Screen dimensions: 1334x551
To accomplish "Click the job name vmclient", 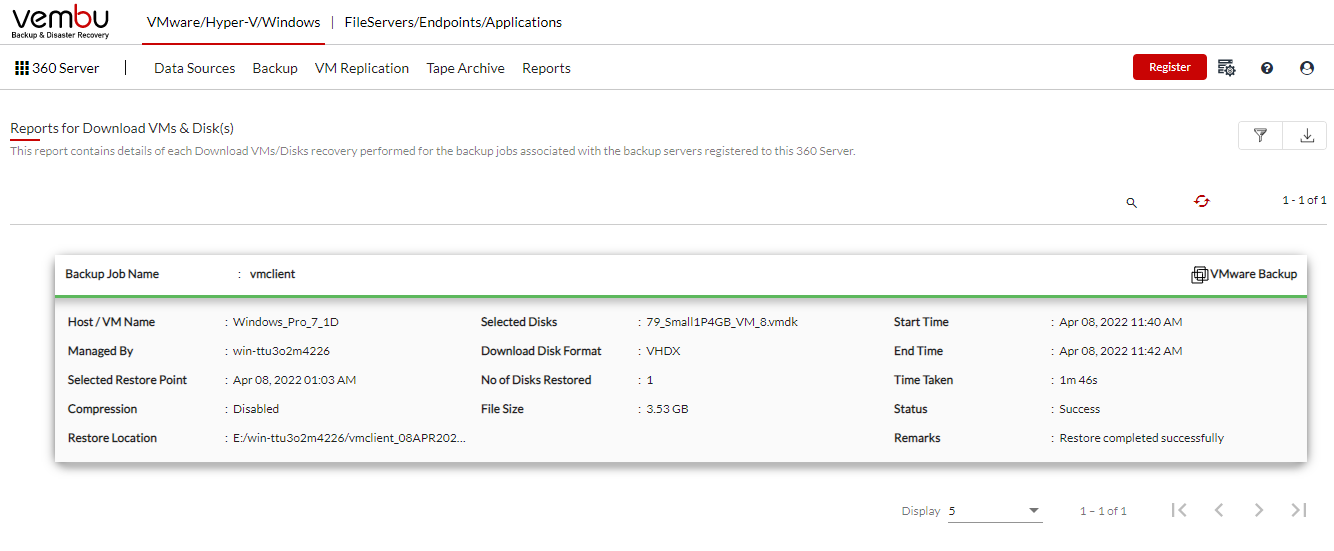I will (273, 274).
